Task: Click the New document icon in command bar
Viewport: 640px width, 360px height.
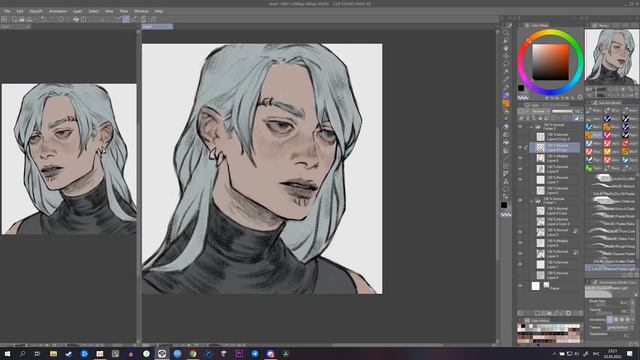Action: (x=14, y=19)
